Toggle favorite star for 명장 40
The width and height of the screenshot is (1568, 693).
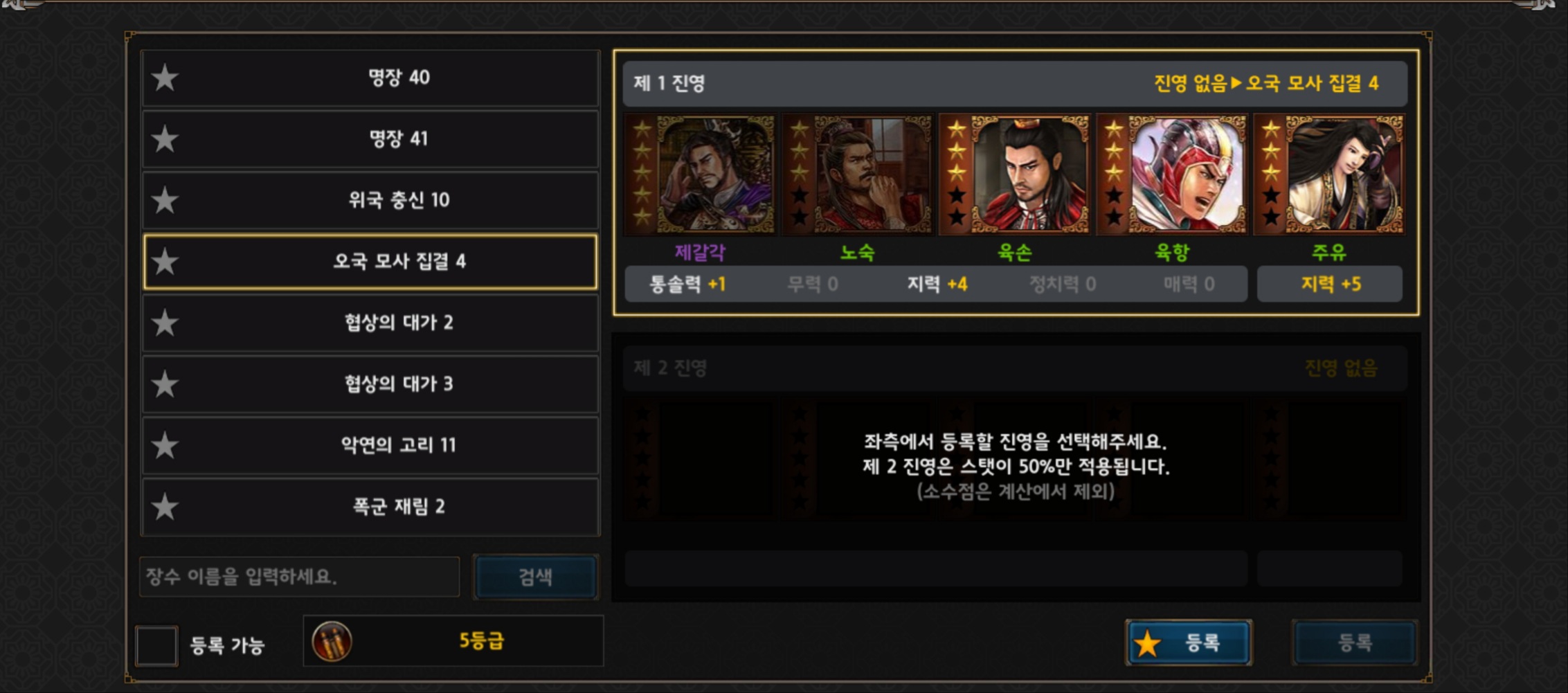coord(165,78)
